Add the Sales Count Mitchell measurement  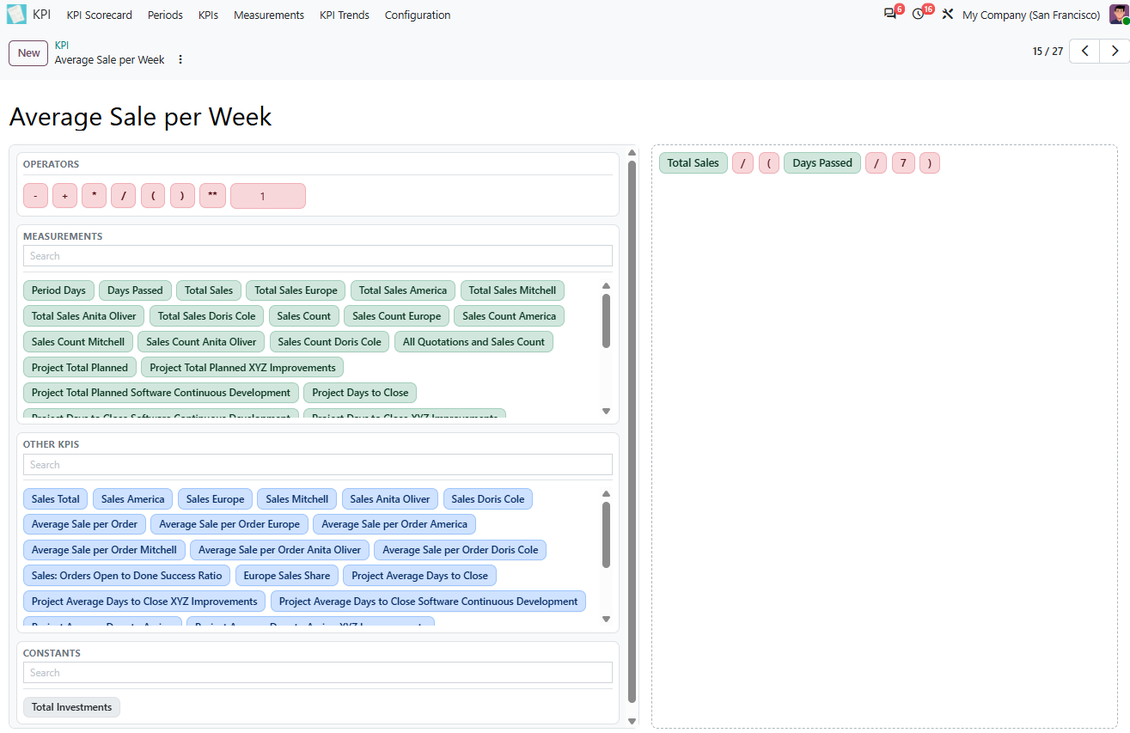coord(78,342)
